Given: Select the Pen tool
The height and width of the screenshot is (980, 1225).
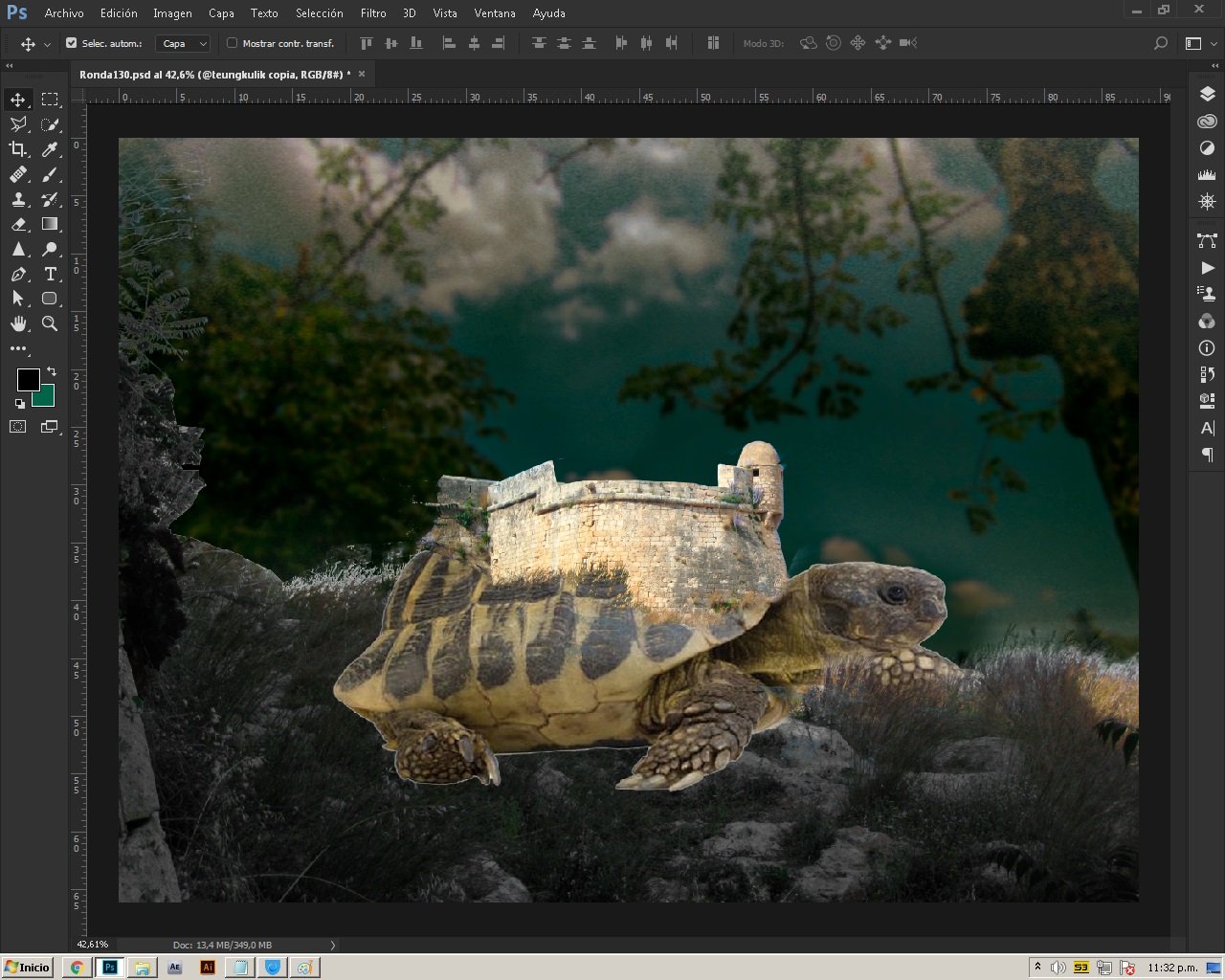Looking at the screenshot, I should [x=18, y=274].
